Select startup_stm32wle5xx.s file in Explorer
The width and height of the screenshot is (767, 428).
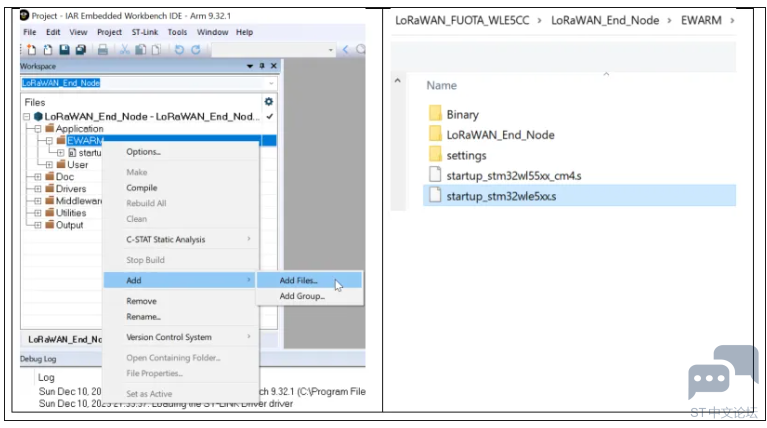coord(580,196)
